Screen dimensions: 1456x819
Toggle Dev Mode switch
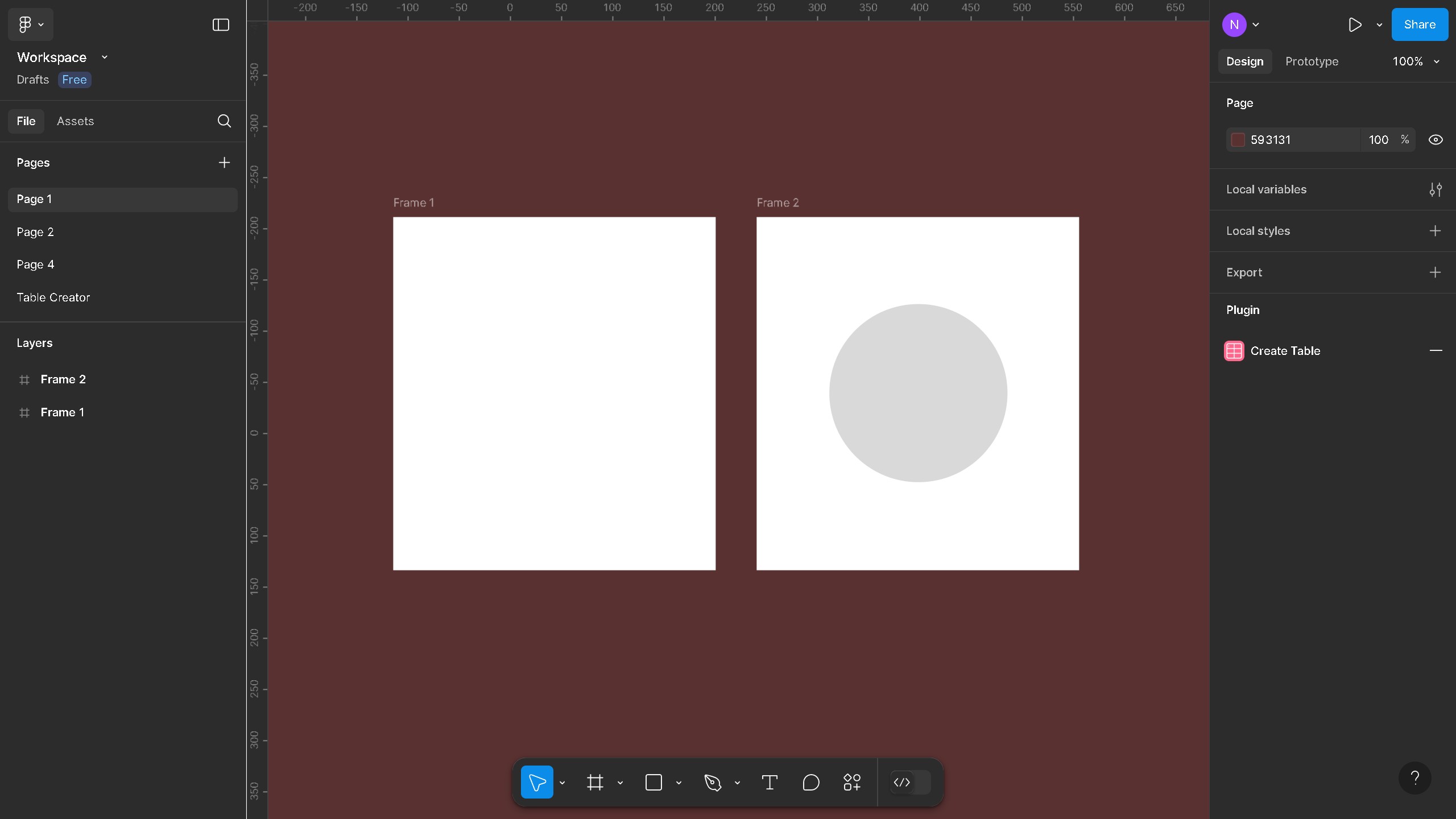909,782
